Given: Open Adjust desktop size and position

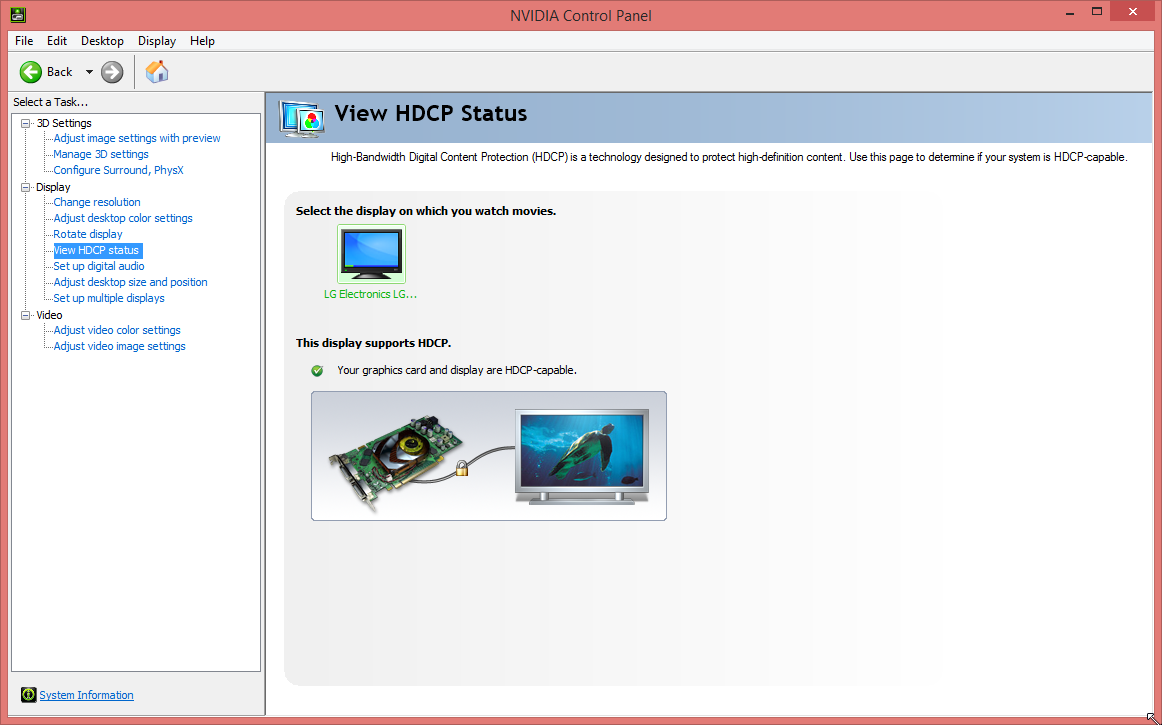Looking at the screenshot, I should point(130,282).
